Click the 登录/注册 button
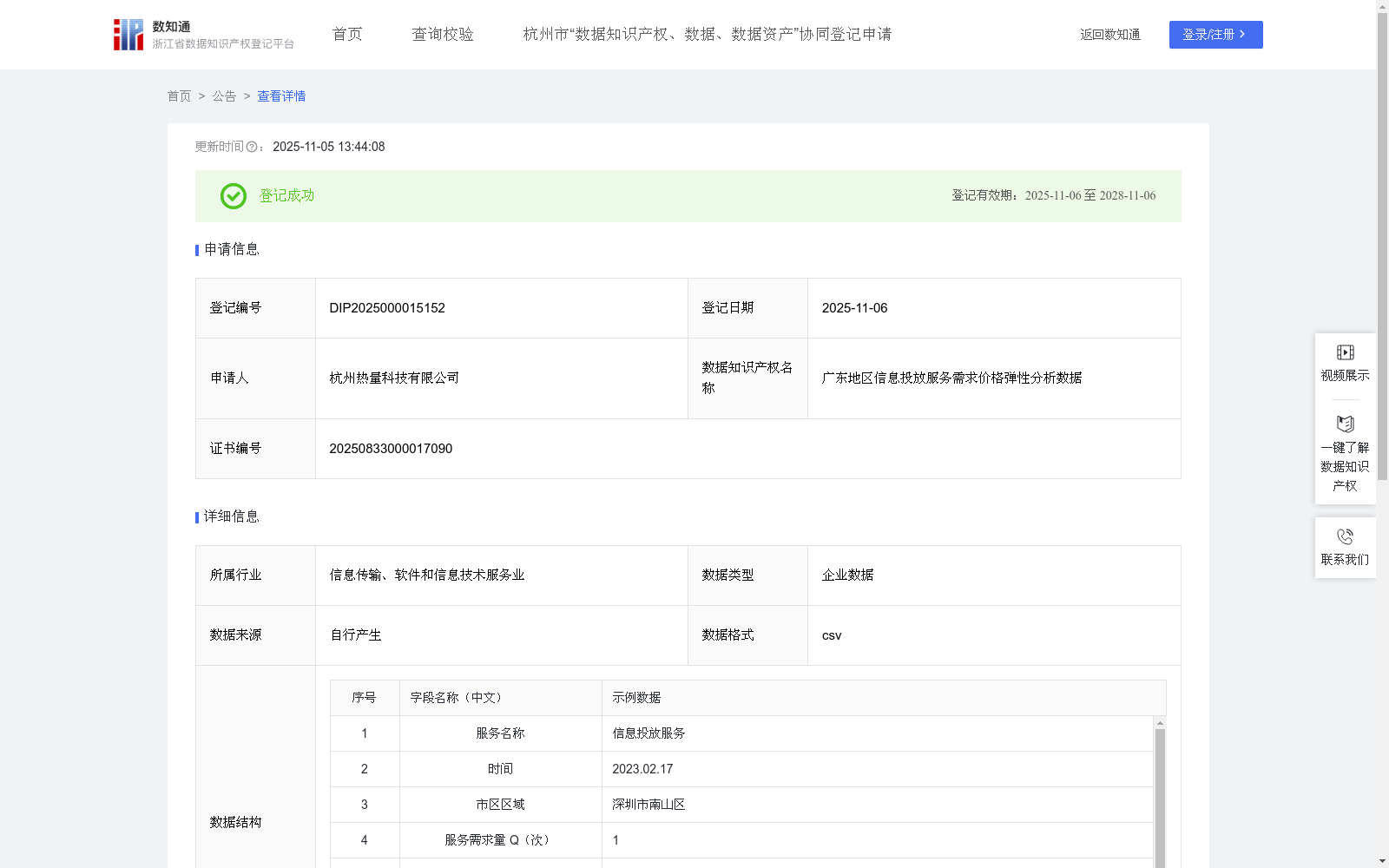This screenshot has width=1389, height=868. tap(1215, 35)
